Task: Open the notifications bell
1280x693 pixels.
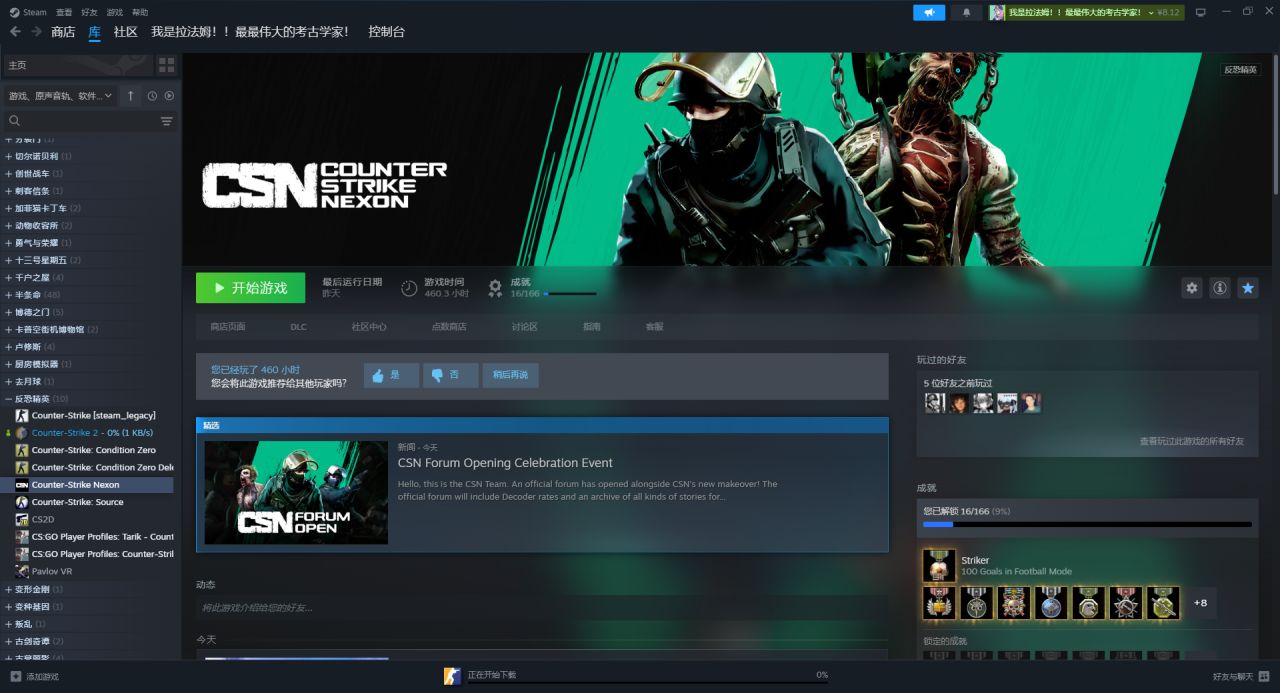Action: [965, 12]
